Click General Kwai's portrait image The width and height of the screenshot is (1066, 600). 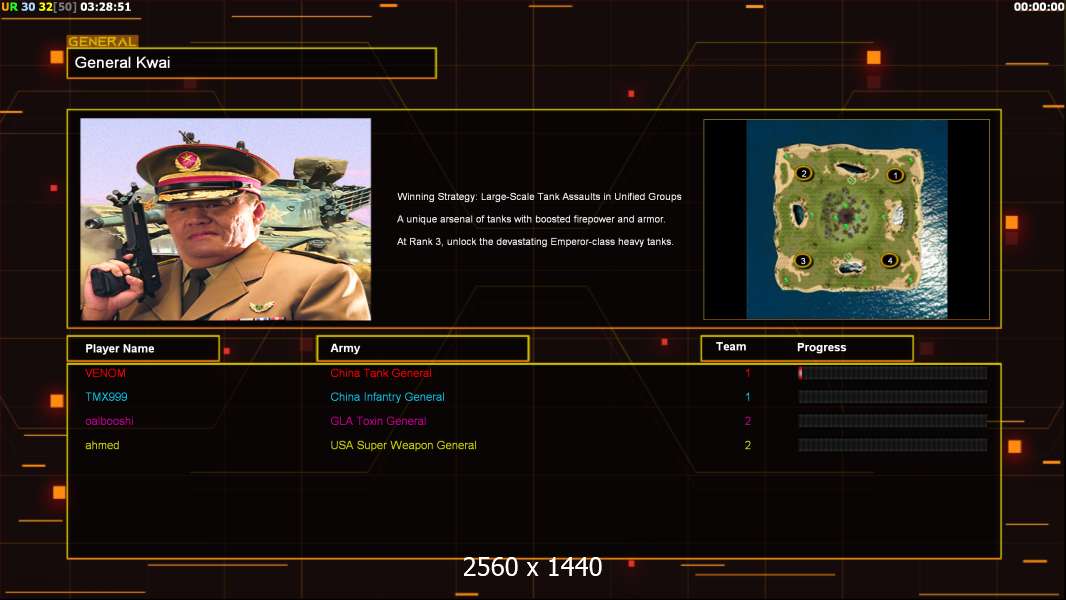(x=226, y=219)
